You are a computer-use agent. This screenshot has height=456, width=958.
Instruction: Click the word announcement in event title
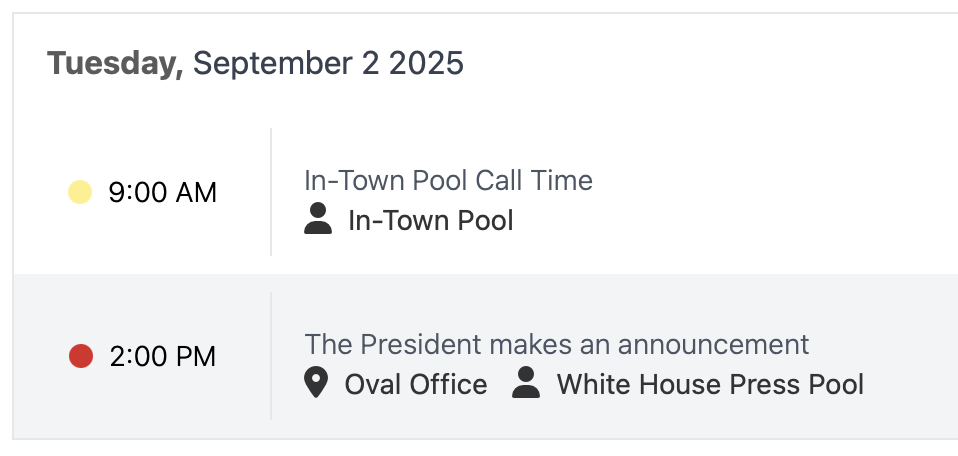coord(713,344)
